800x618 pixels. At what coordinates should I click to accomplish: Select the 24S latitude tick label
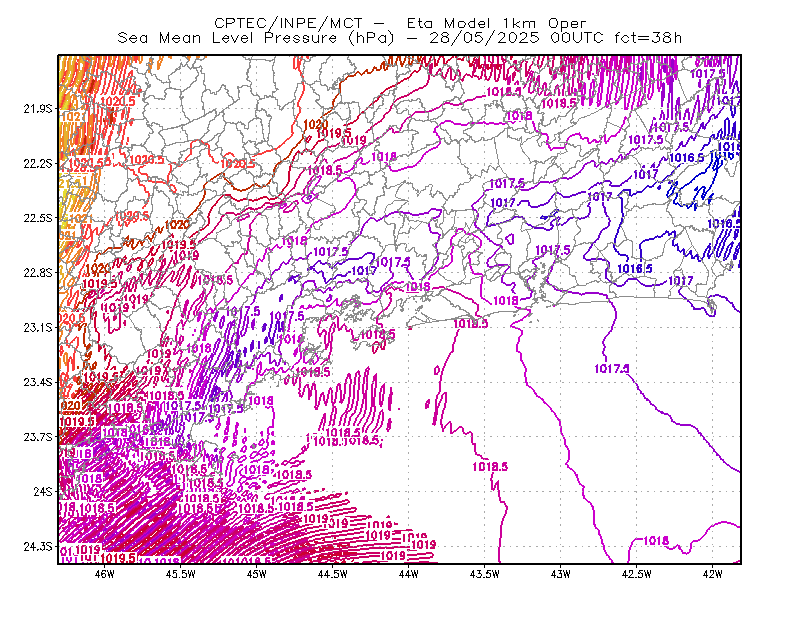coord(43,491)
